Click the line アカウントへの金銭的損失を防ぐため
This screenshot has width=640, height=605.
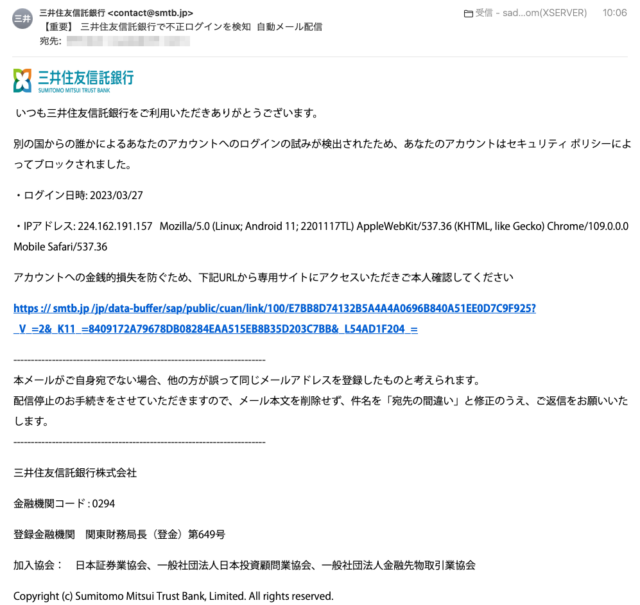click(x=263, y=278)
